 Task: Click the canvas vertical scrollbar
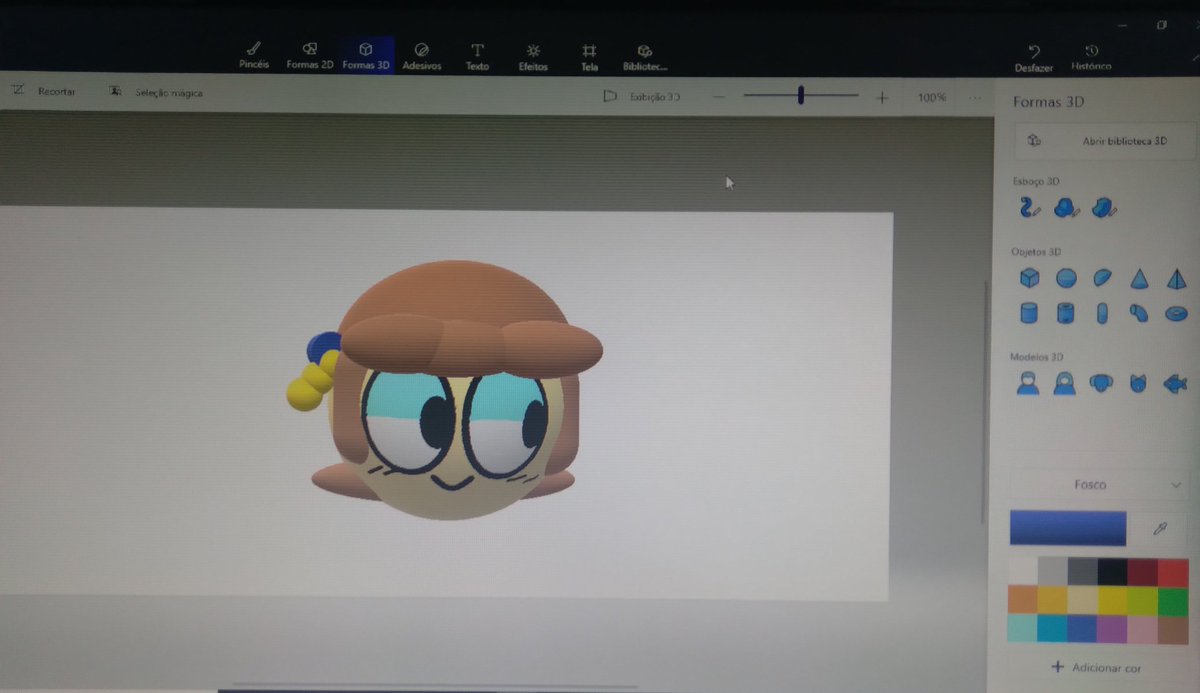(986, 400)
